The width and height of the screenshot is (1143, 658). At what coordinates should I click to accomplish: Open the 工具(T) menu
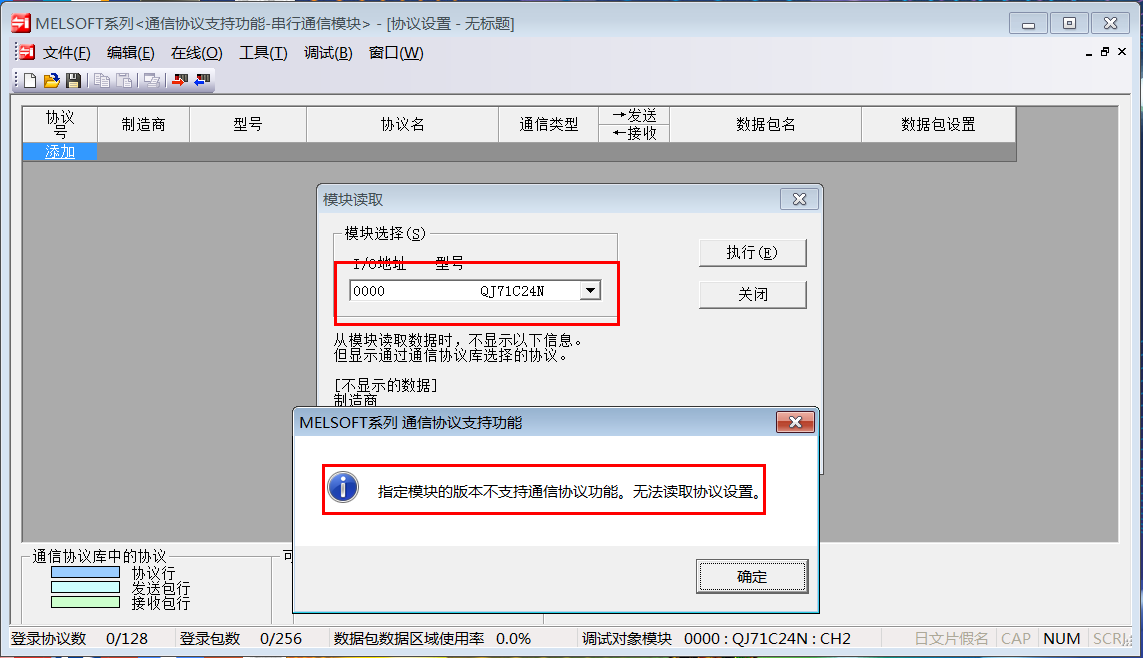[263, 53]
